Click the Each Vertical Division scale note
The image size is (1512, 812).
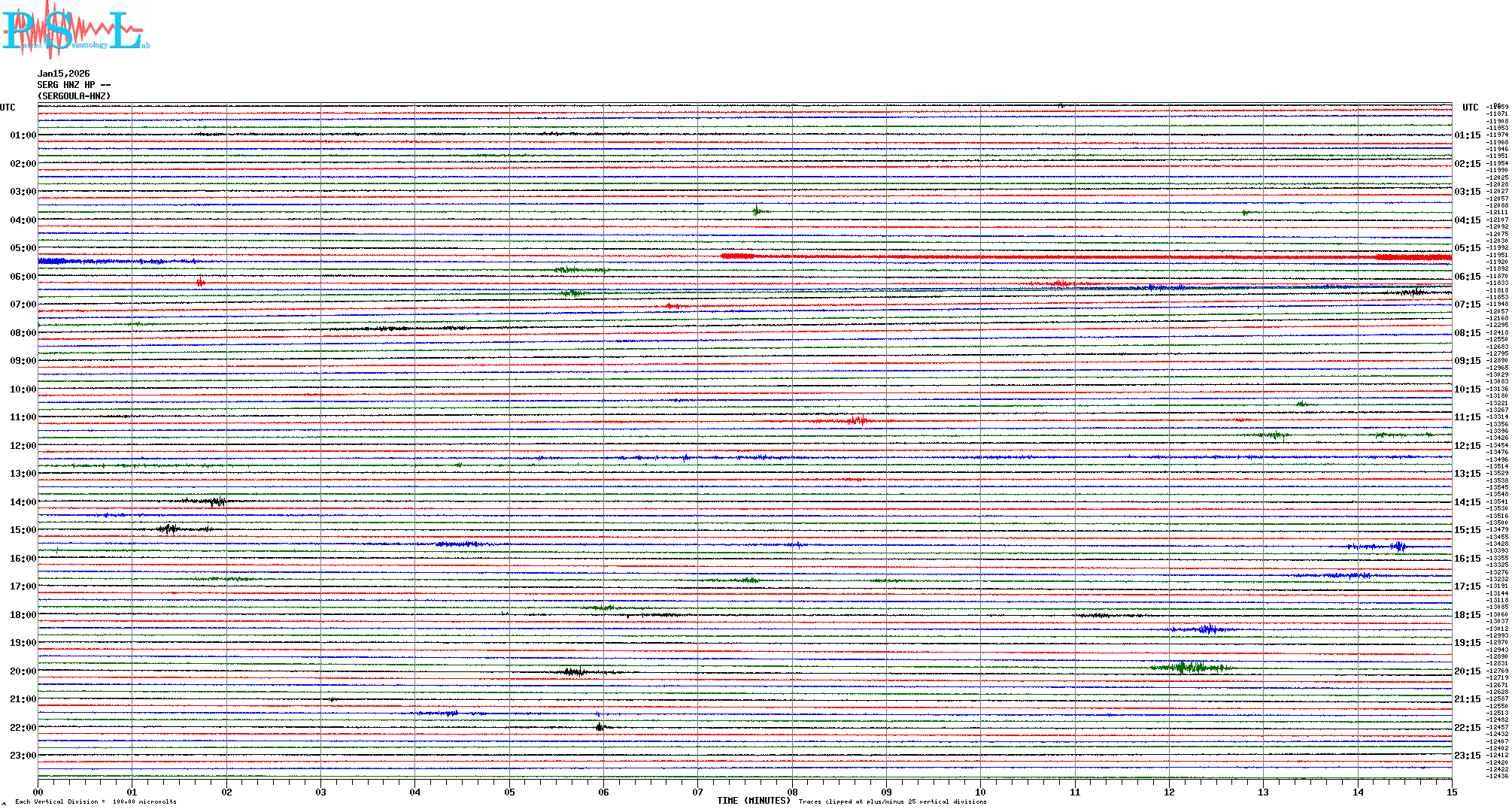96,801
